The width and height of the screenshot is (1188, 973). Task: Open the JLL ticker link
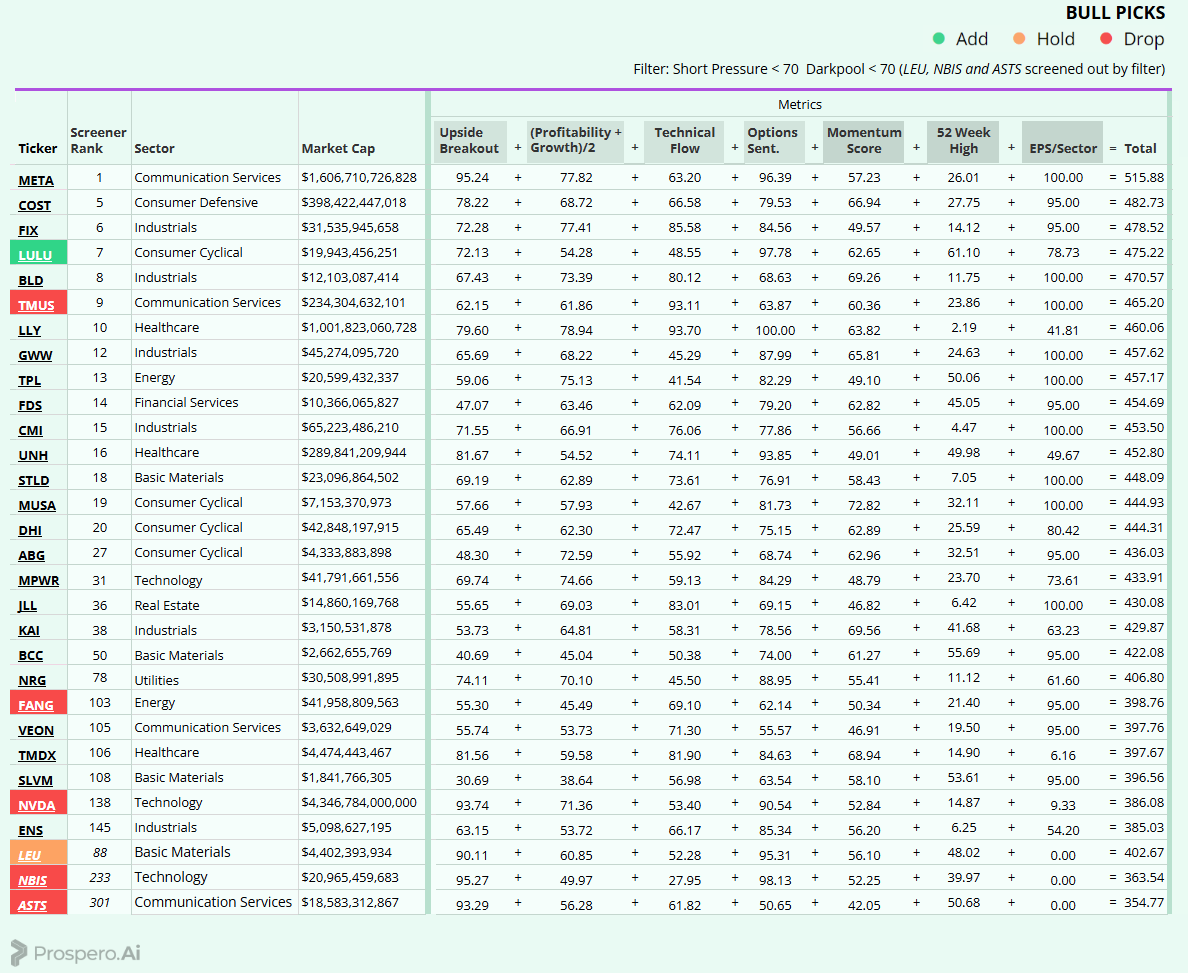[x=27, y=605]
